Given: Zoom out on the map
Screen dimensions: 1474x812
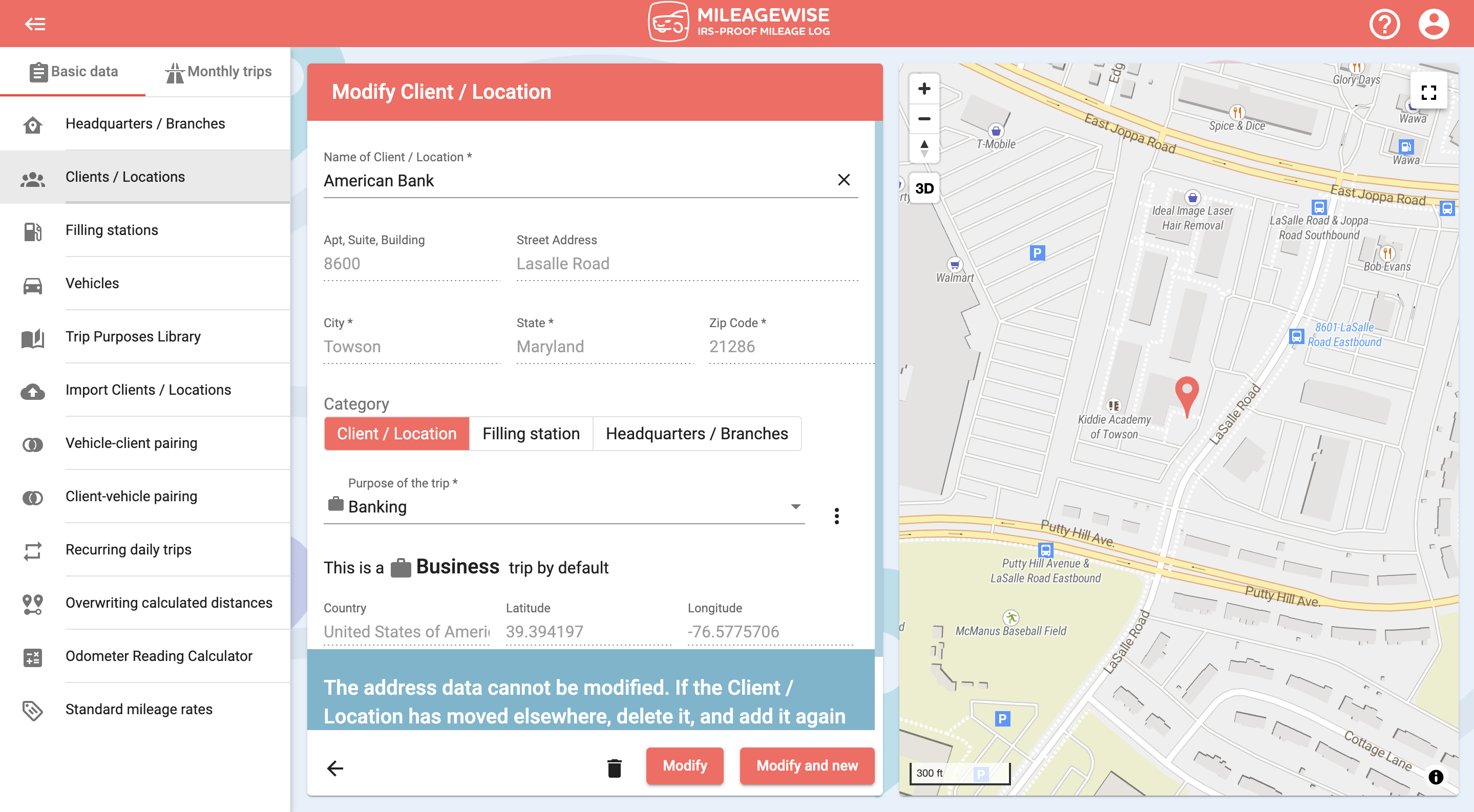Looking at the screenshot, I should 924,118.
